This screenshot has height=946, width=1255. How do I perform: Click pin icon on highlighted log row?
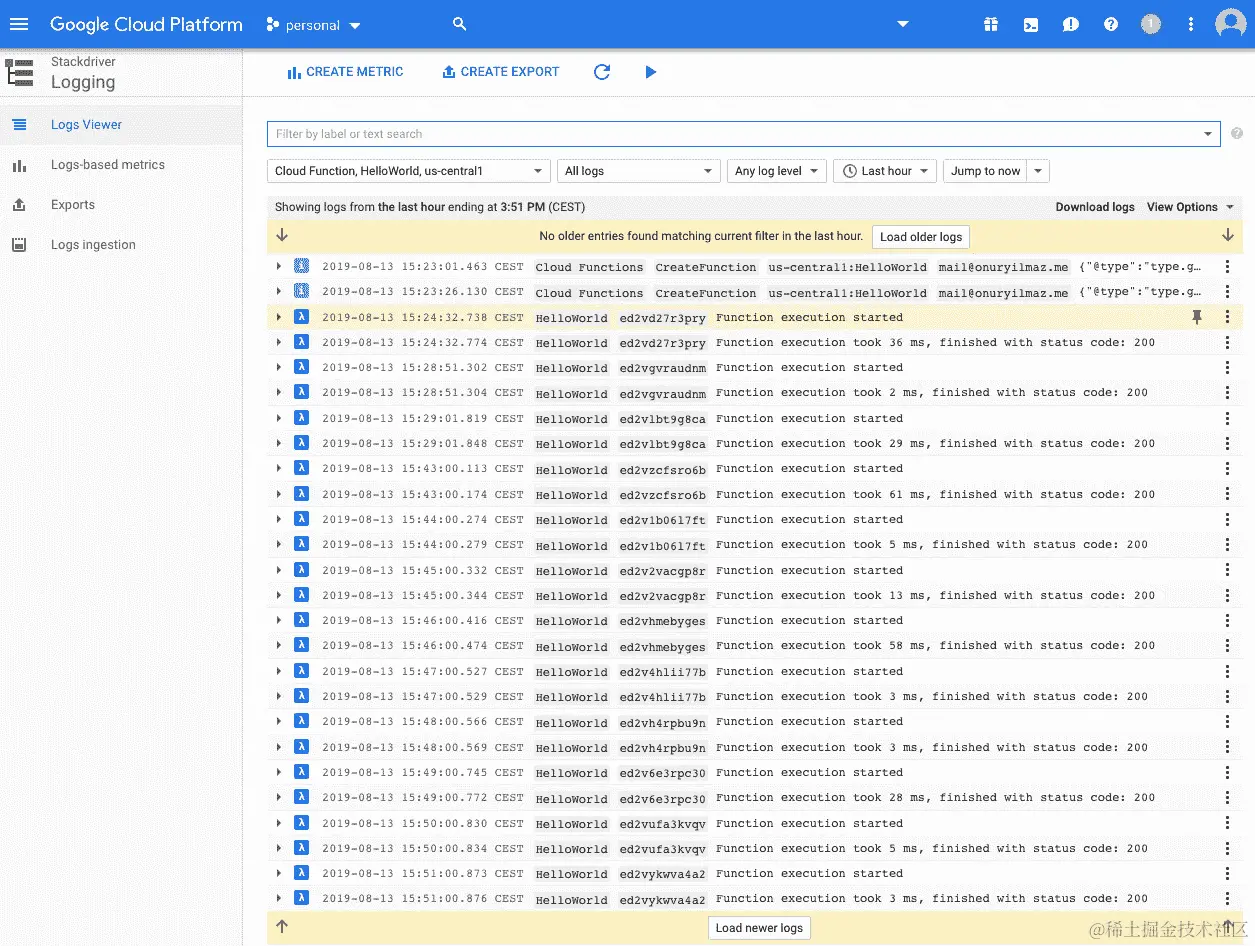pos(1197,317)
